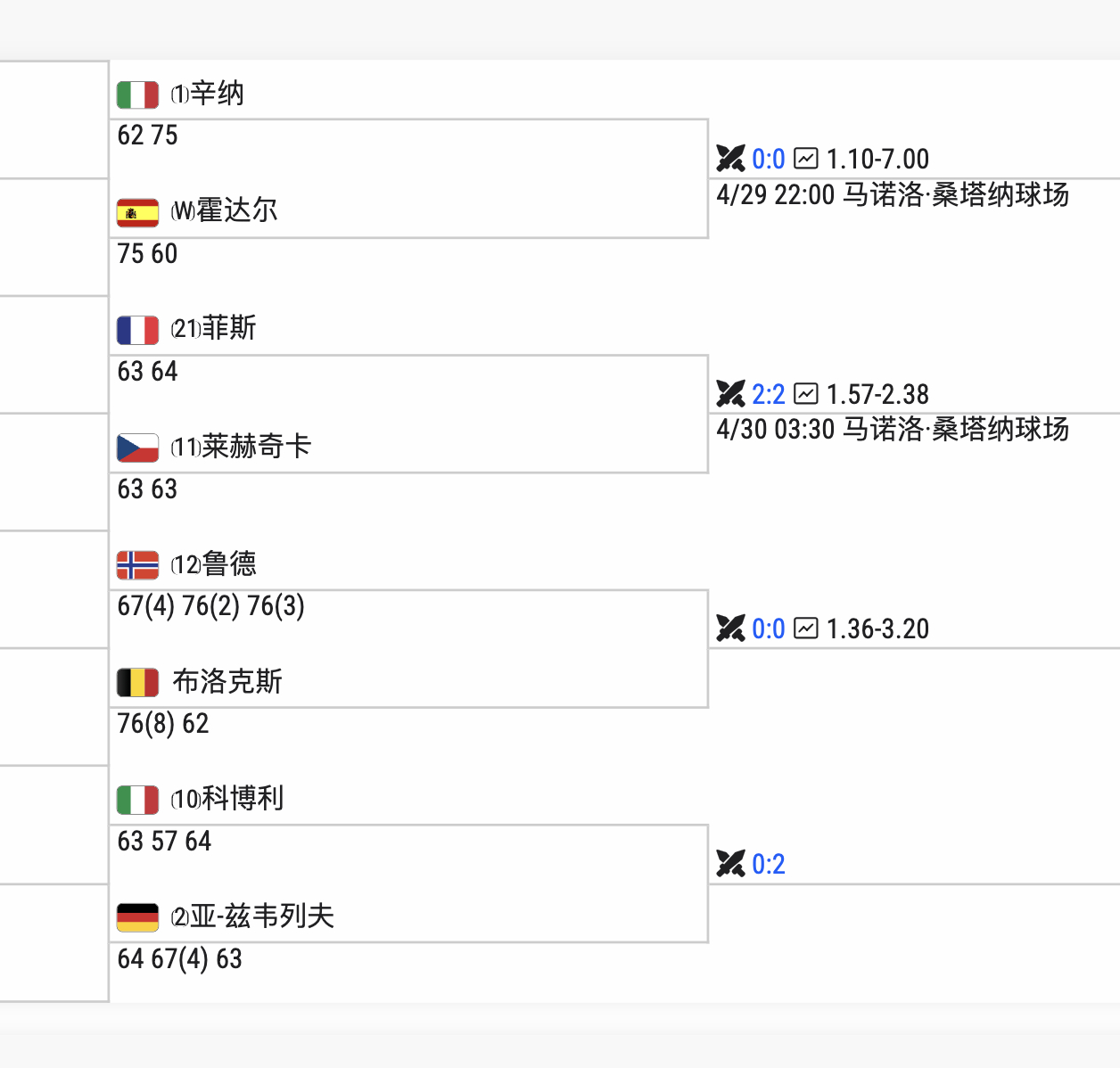The image size is (1120, 1068).
Task: Click the Italian flag beside 辛纳
Action: coord(137,94)
